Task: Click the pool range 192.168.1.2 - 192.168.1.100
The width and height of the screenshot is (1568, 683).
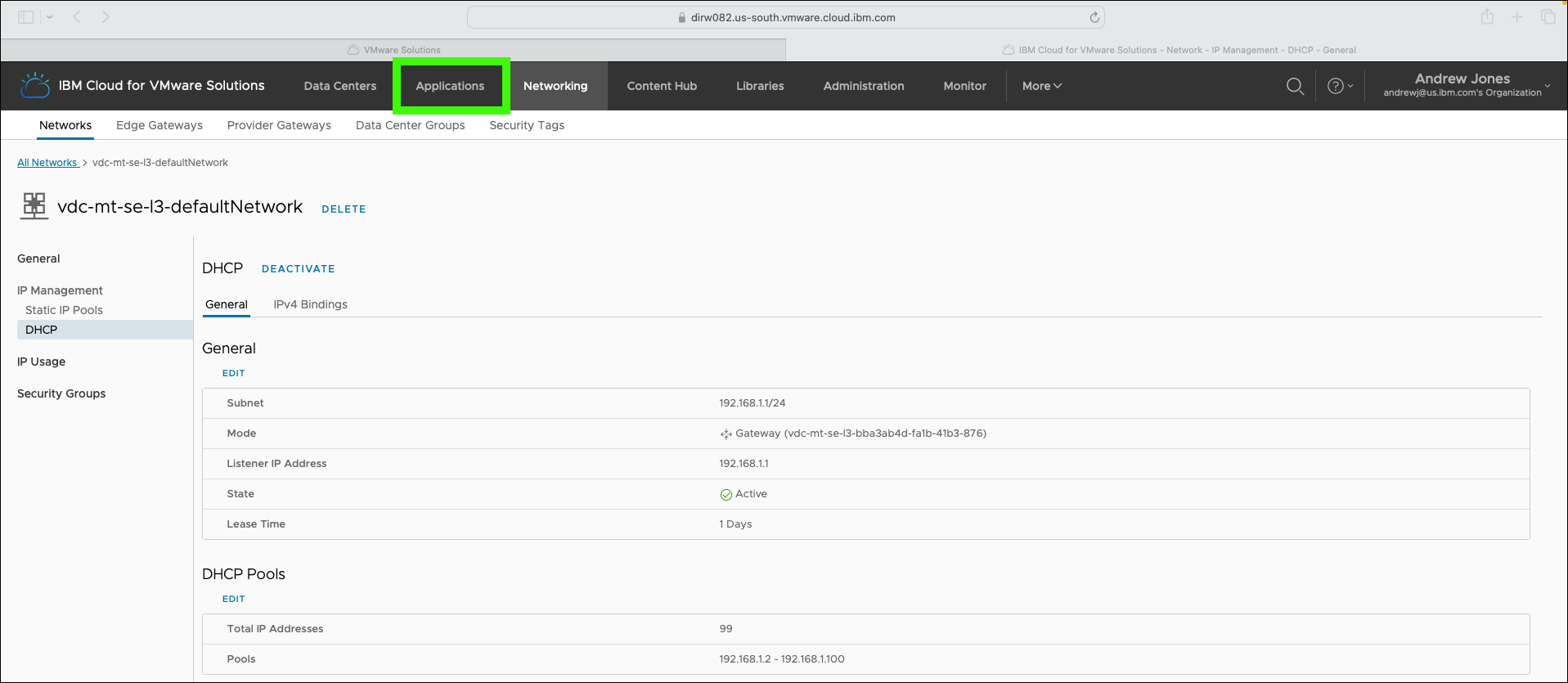Action: pos(782,659)
